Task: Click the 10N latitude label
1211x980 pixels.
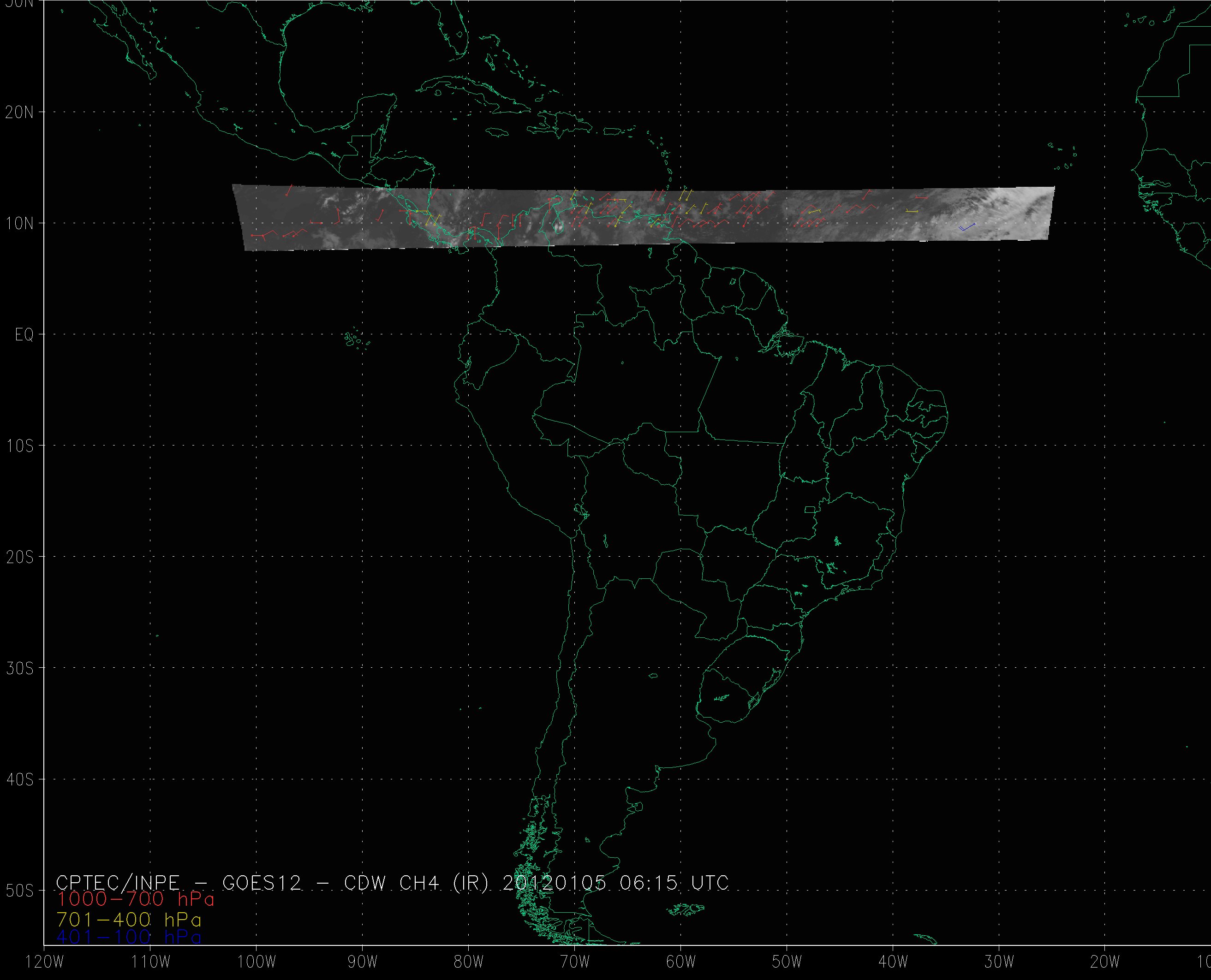Action: click(19, 224)
